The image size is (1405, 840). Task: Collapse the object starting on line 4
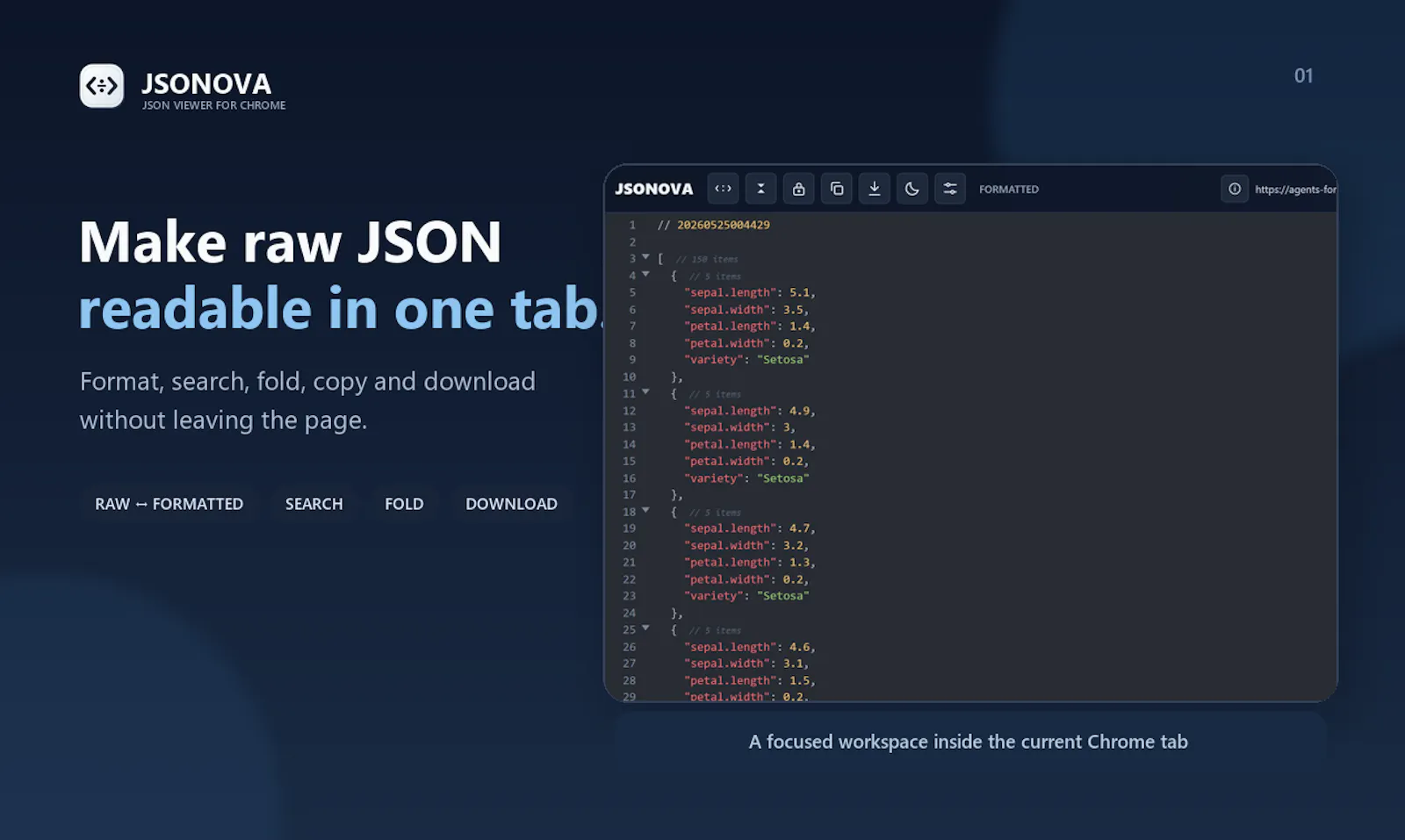click(x=645, y=275)
